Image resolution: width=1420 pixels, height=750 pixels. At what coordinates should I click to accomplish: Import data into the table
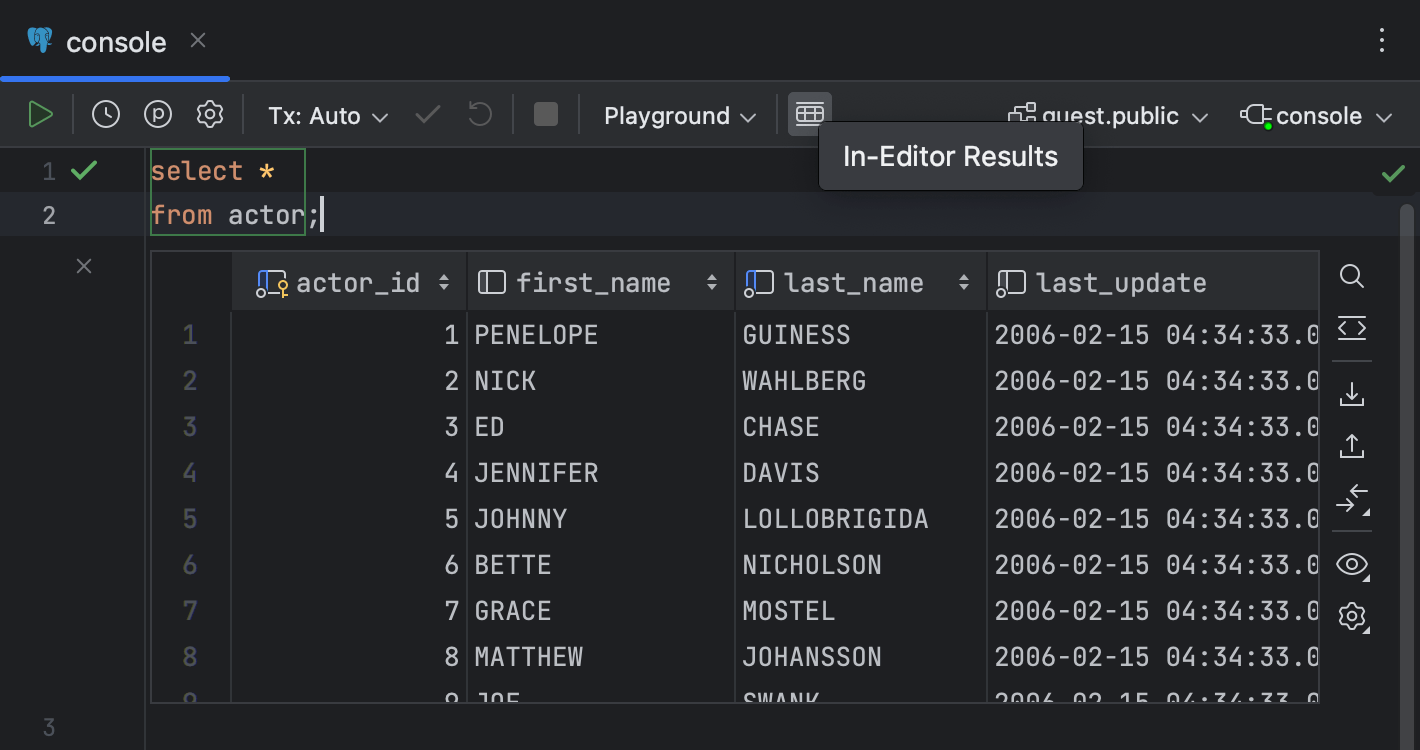[x=1352, y=445]
